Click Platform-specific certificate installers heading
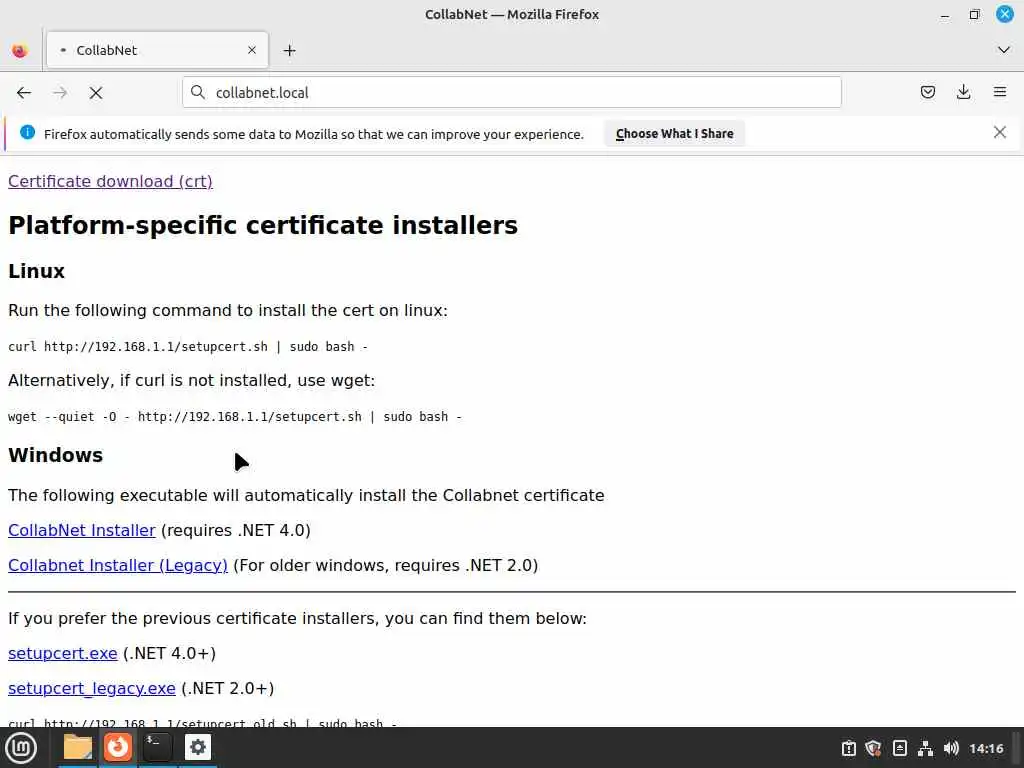This screenshot has width=1024, height=768. (263, 225)
